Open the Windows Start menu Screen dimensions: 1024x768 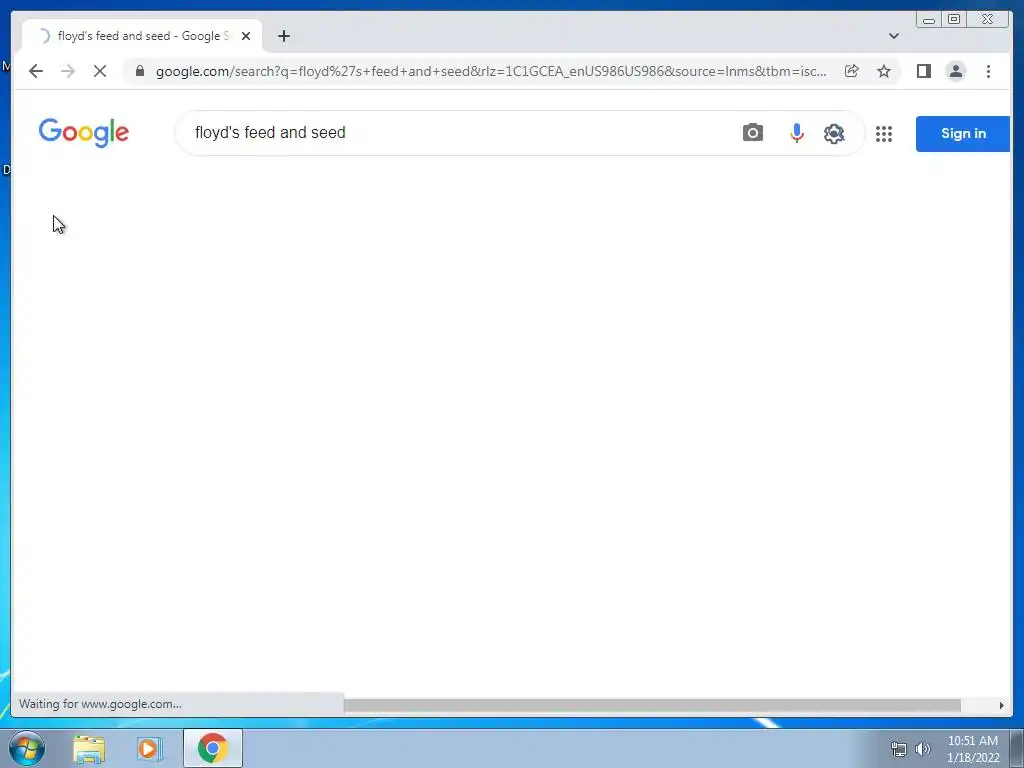point(27,748)
